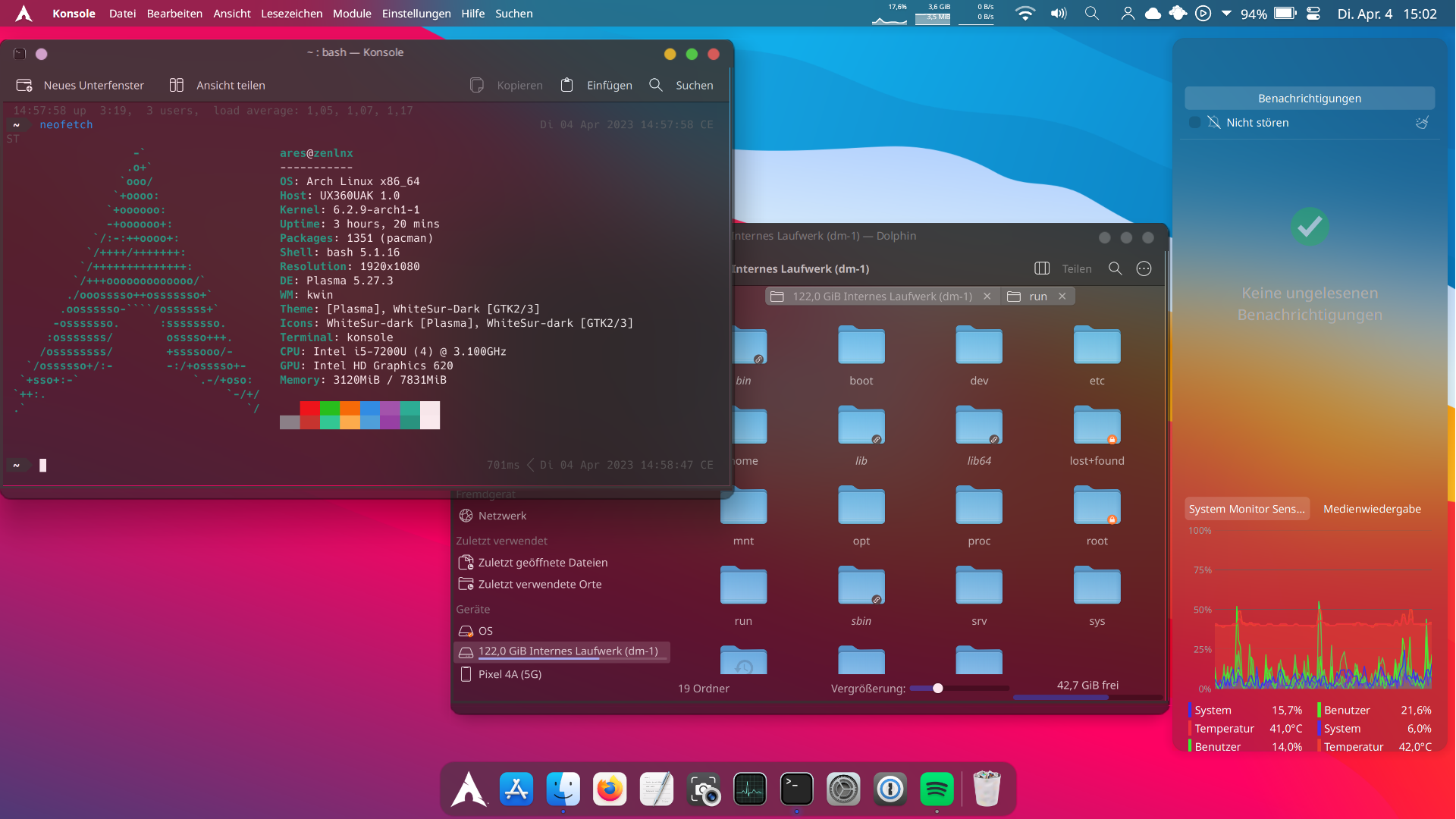Open the Suchen search in the Konsole toolbar

point(681,85)
